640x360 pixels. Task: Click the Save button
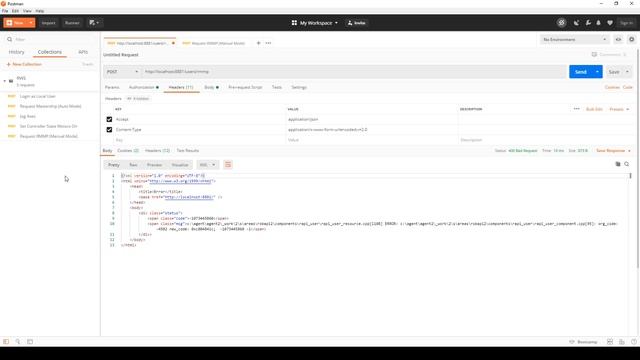click(x=614, y=72)
